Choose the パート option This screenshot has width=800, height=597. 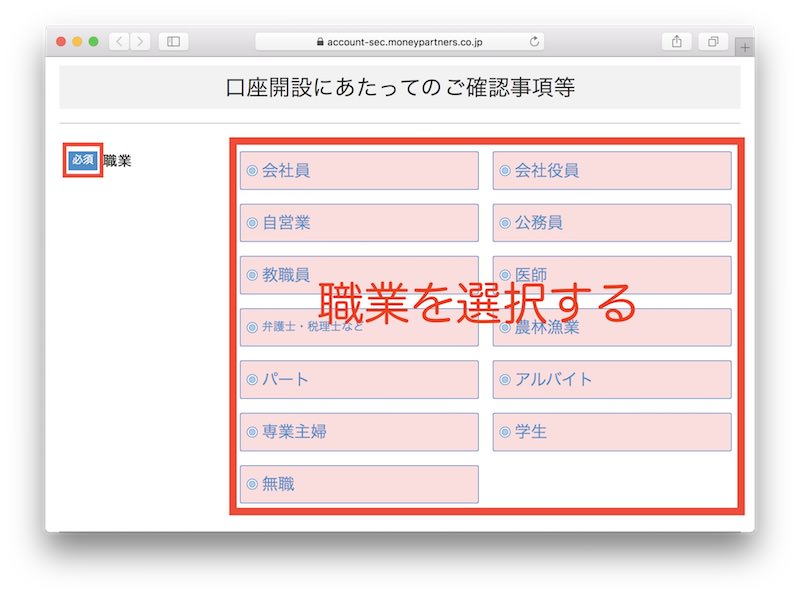(359, 380)
